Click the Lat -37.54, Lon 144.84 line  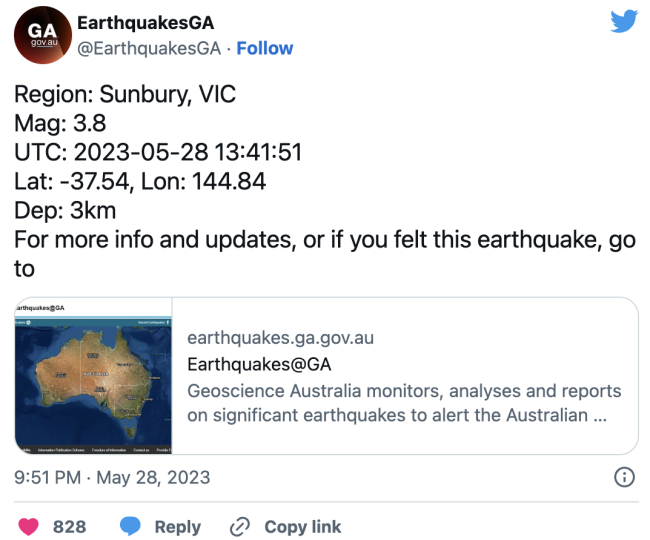point(140,182)
